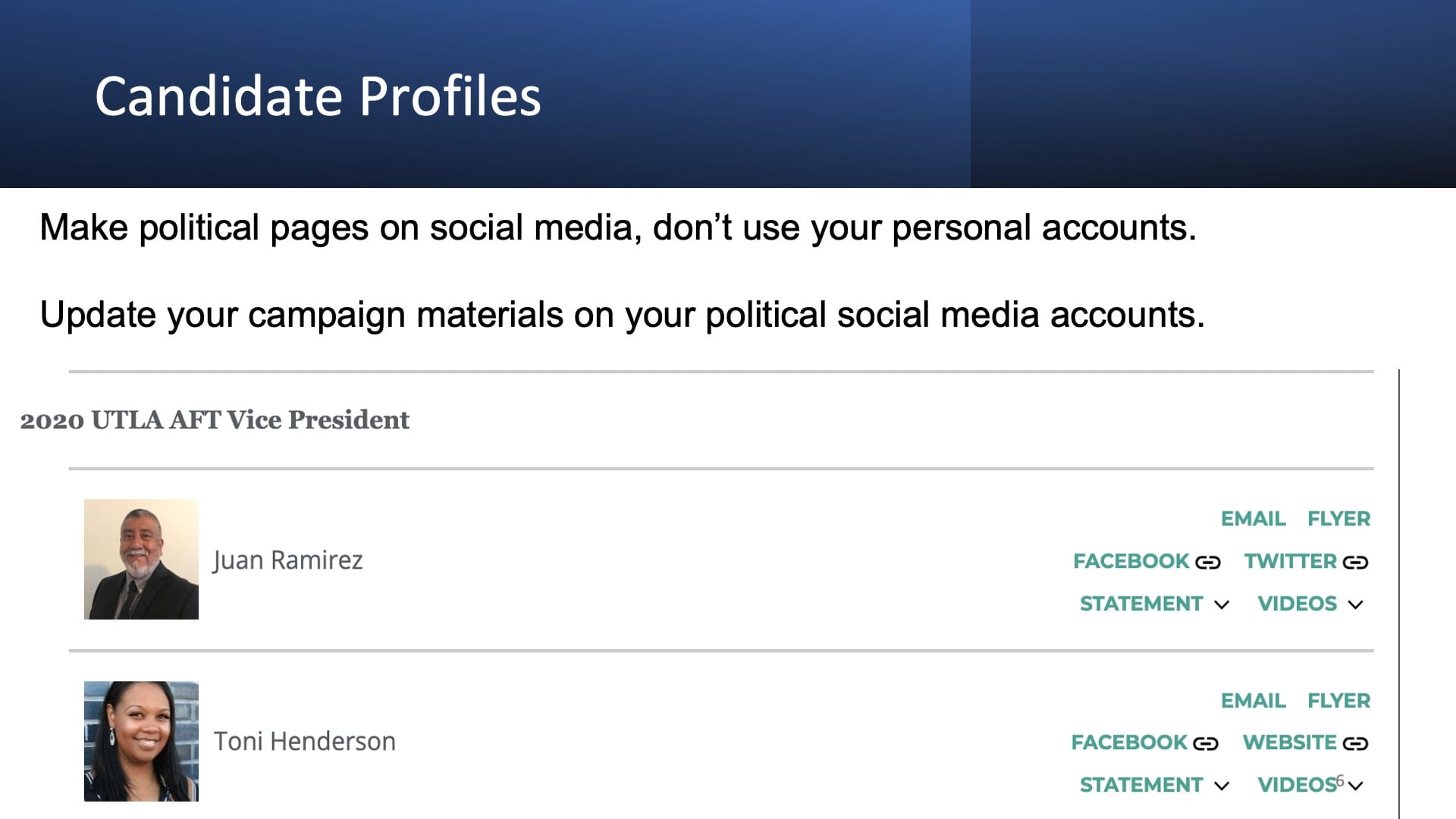Expand Juan Ramirez's Videos chevron
Image resolution: width=1456 pixels, height=819 pixels.
(x=1356, y=604)
